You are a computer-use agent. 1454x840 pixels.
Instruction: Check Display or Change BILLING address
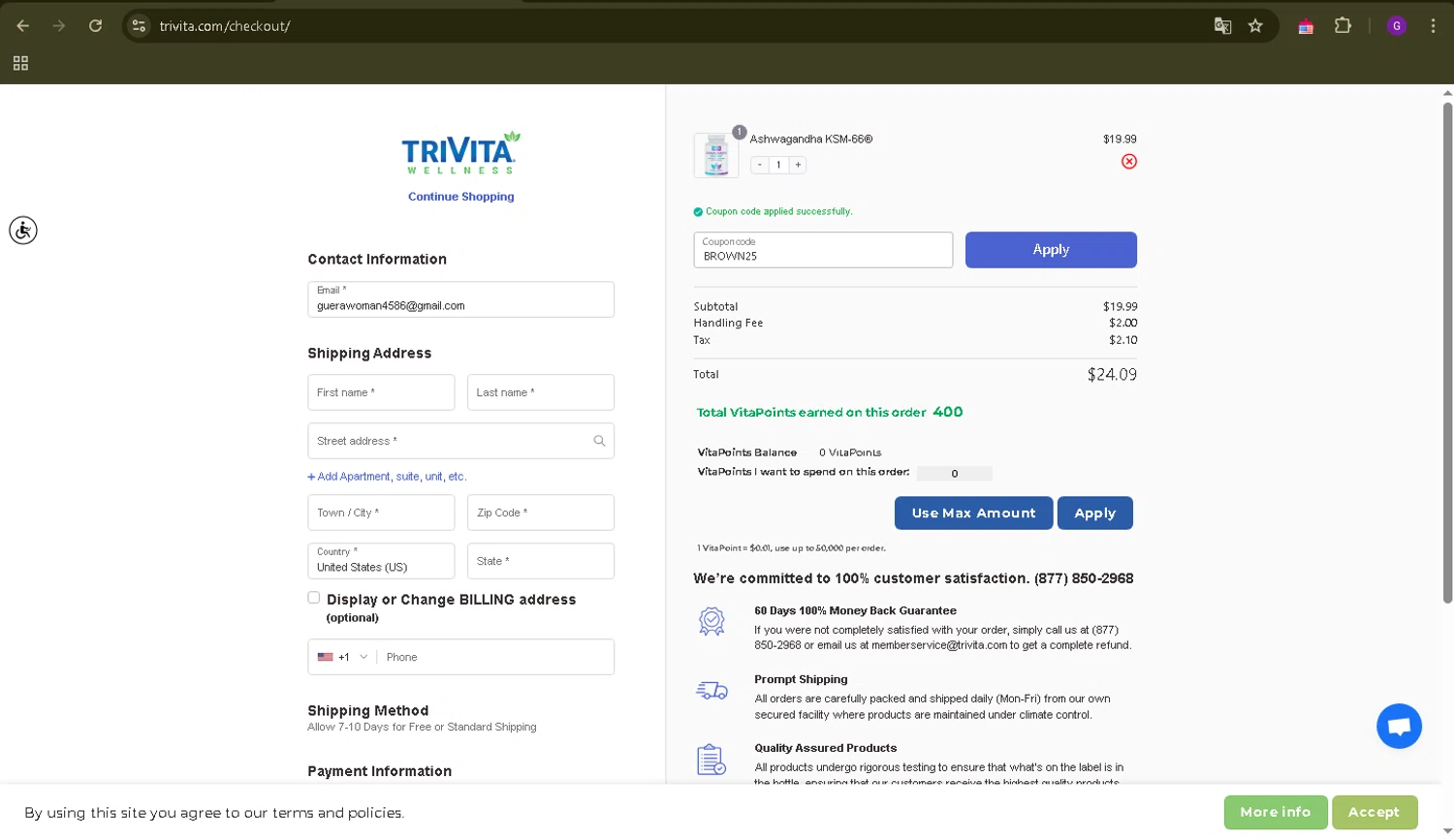[314, 598]
